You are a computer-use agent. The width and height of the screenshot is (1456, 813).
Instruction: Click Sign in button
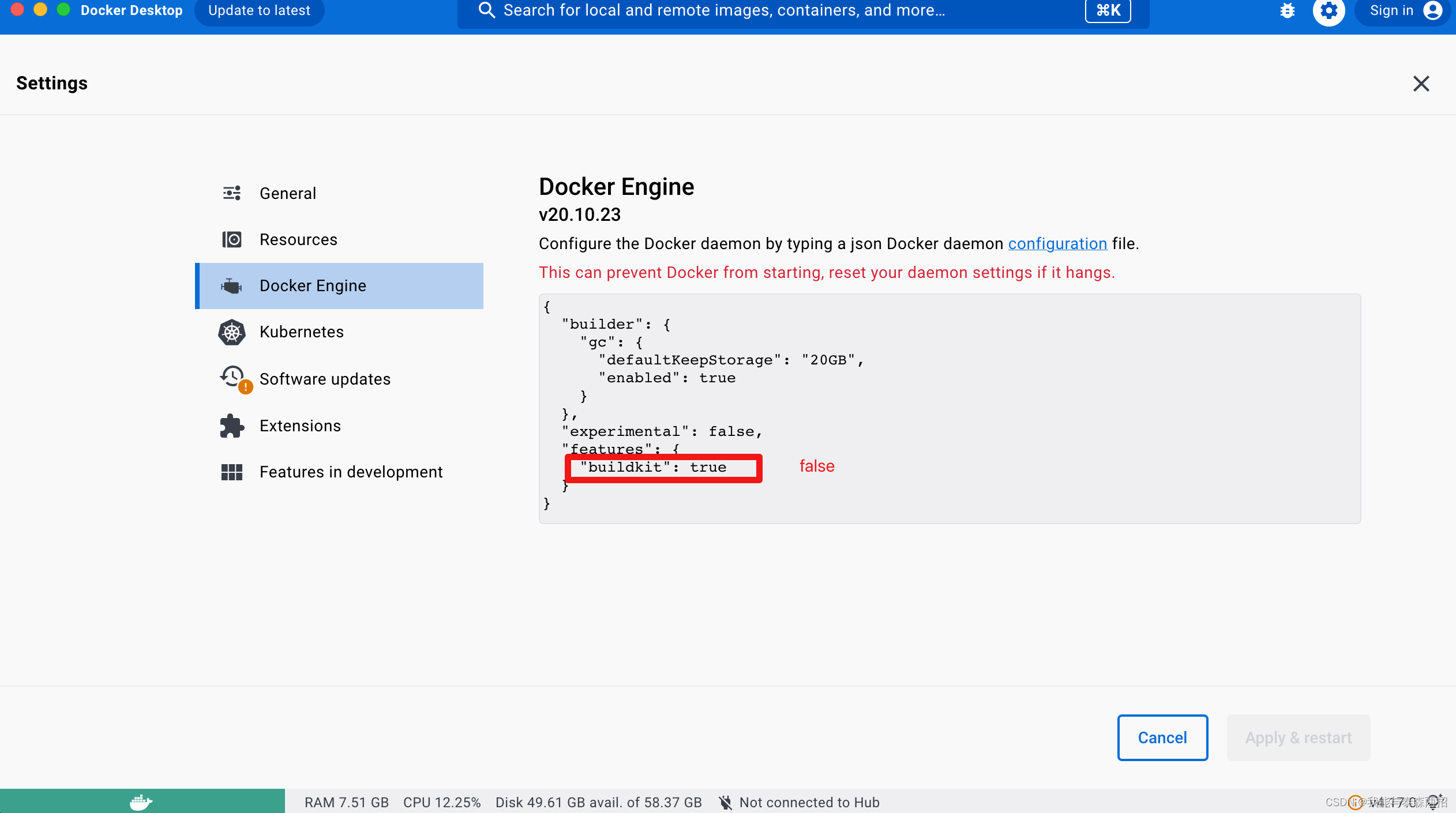point(1391,10)
